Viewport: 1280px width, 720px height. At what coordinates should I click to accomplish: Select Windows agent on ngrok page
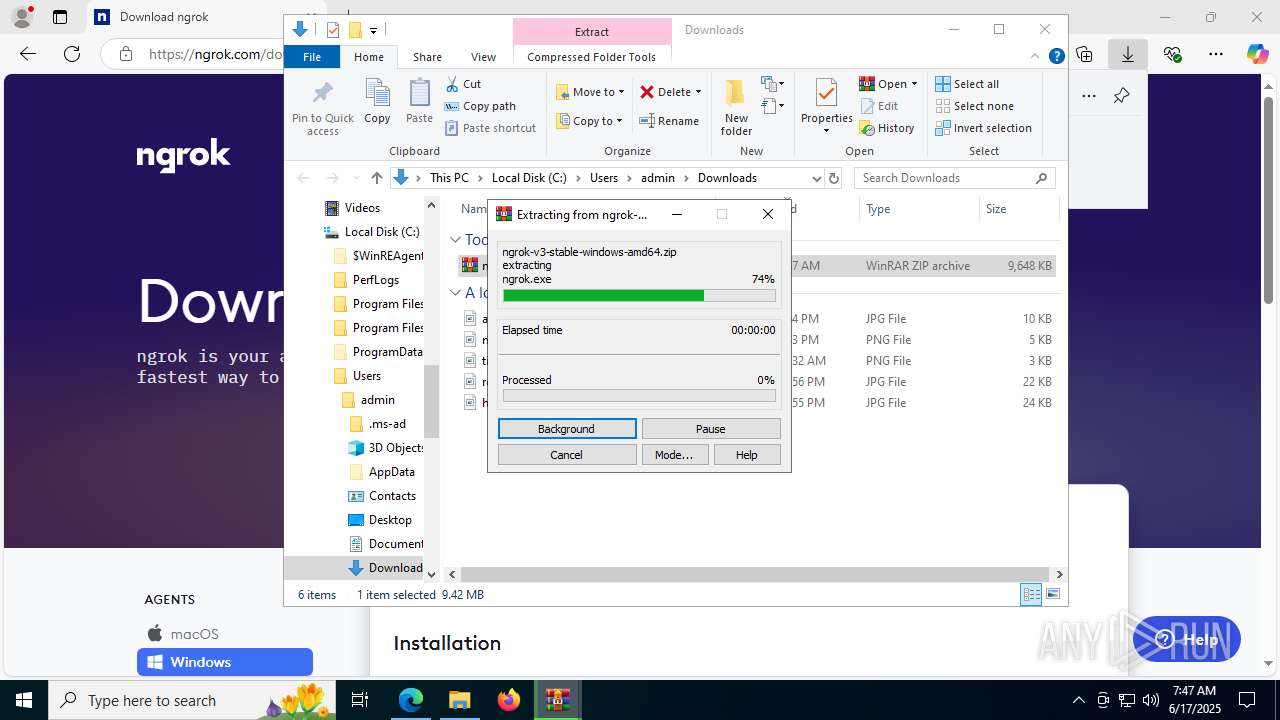[x=225, y=662]
